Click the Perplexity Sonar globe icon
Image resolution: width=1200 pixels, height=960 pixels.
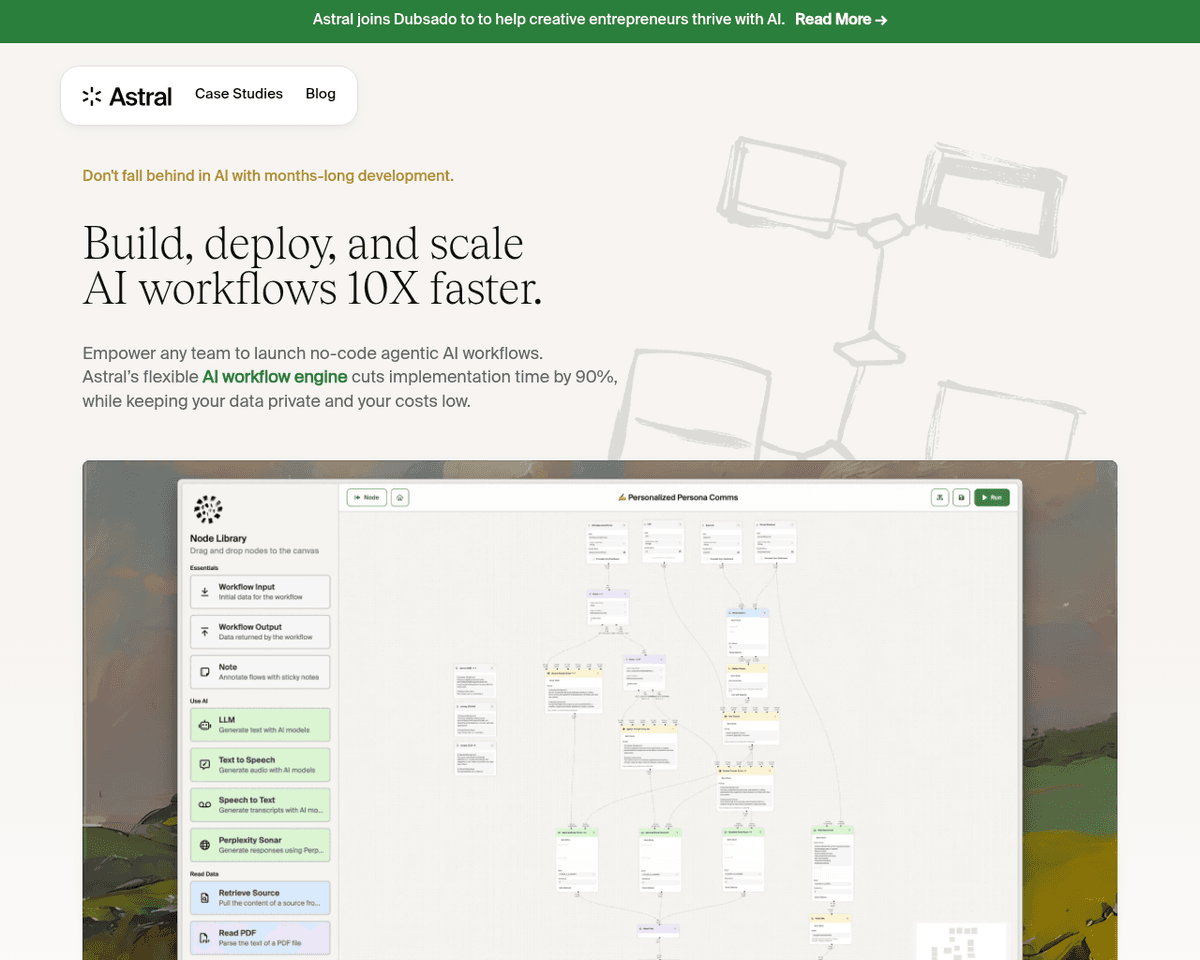(205, 845)
